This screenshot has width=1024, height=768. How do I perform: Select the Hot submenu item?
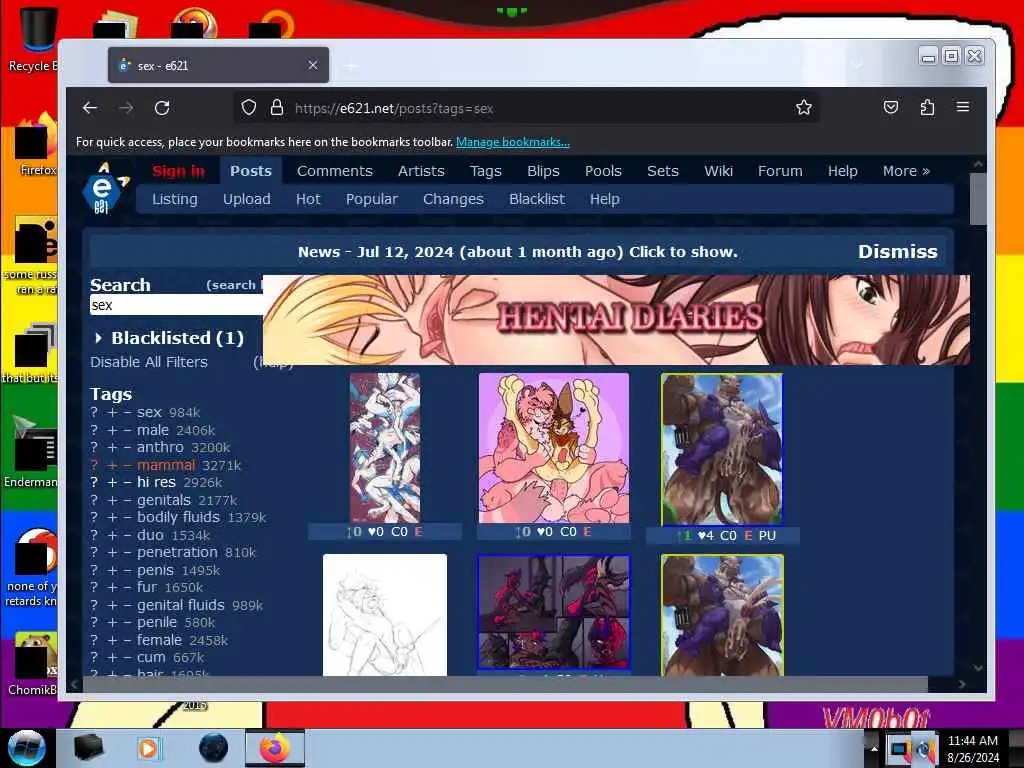(x=308, y=199)
